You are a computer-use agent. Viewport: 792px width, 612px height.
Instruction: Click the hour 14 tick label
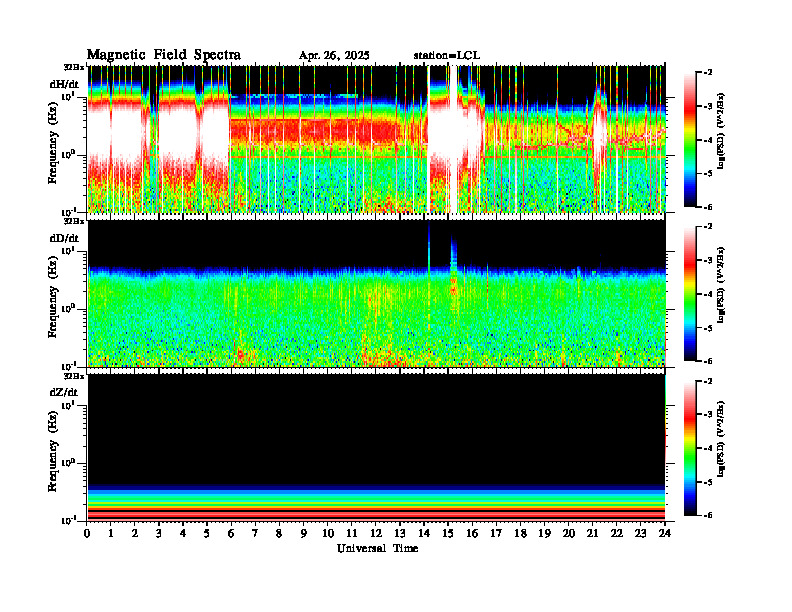pyautogui.click(x=424, y=534)
